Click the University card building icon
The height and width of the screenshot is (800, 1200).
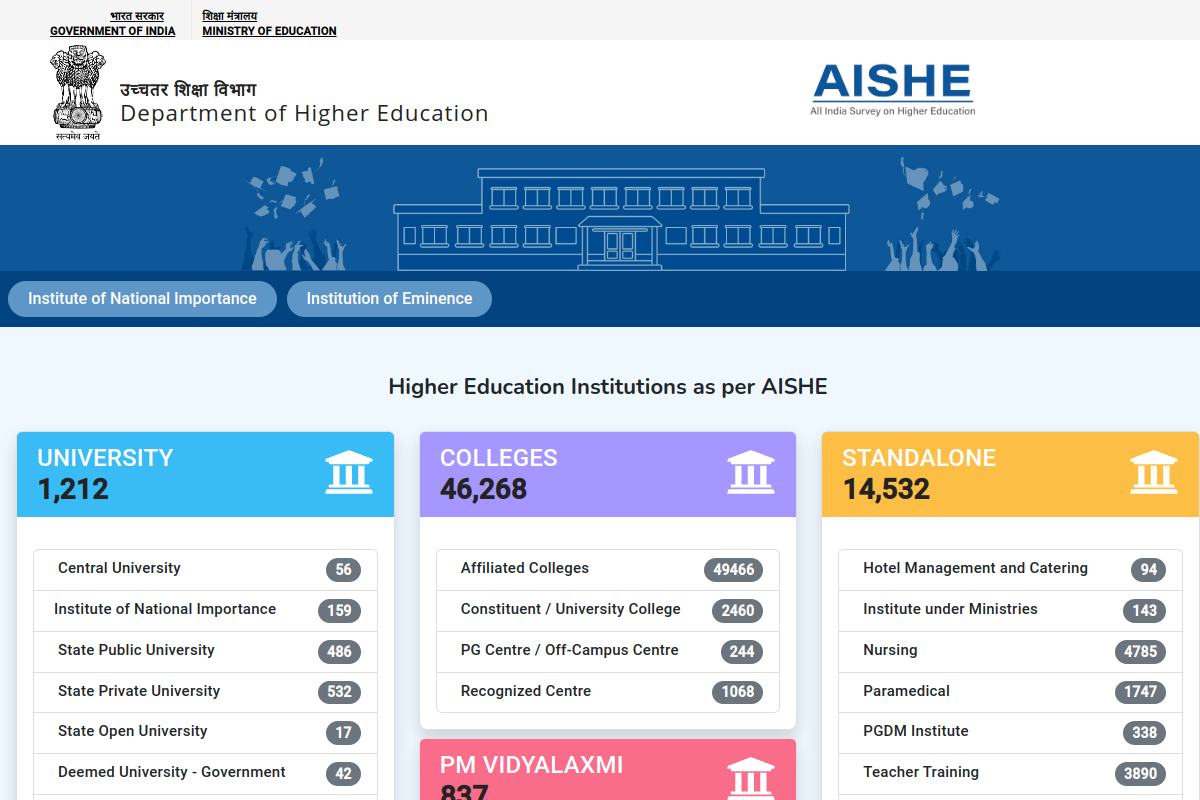pyautogui.click(x=349, y=473)
